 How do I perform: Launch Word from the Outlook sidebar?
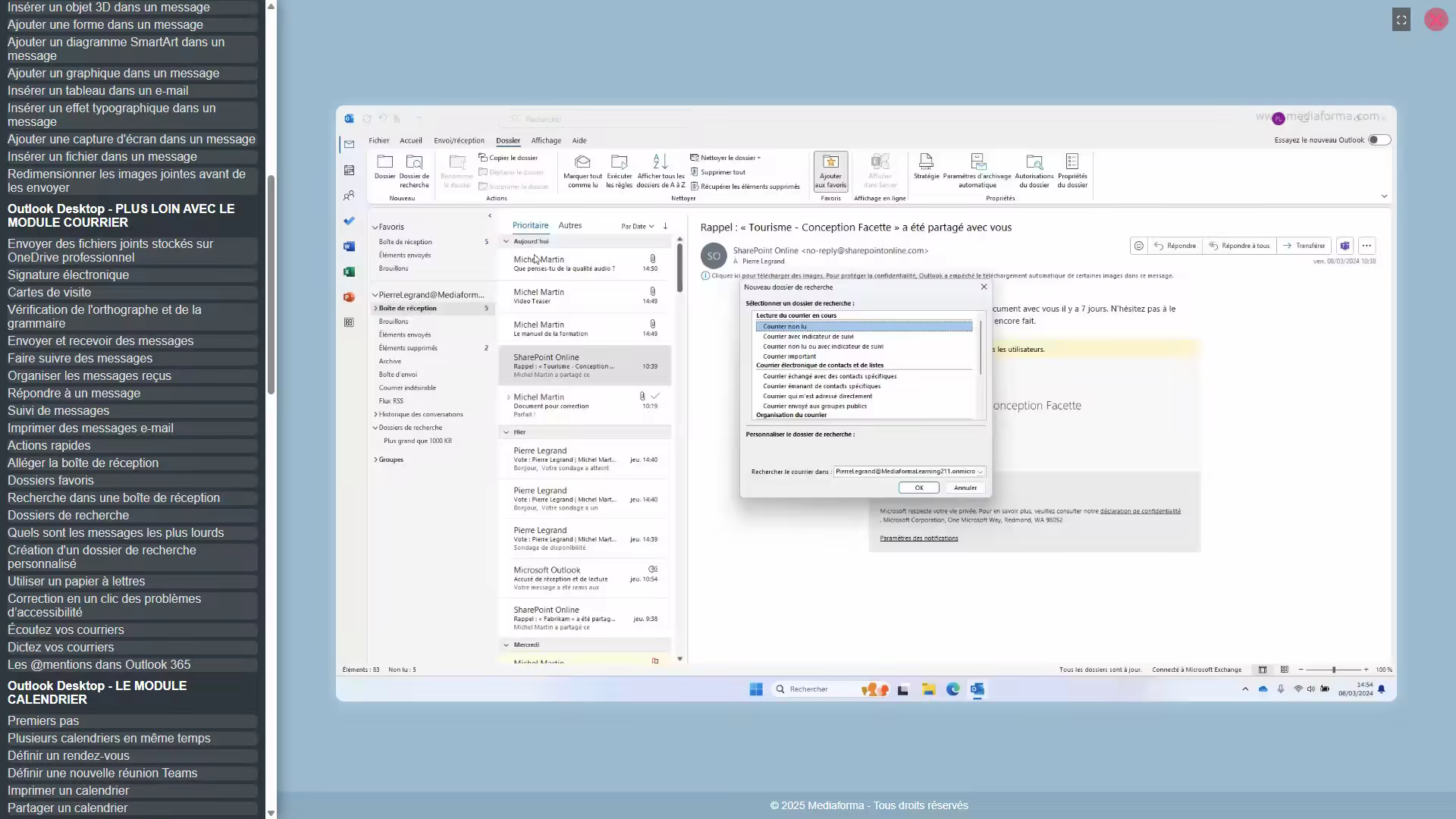(349, 246)
